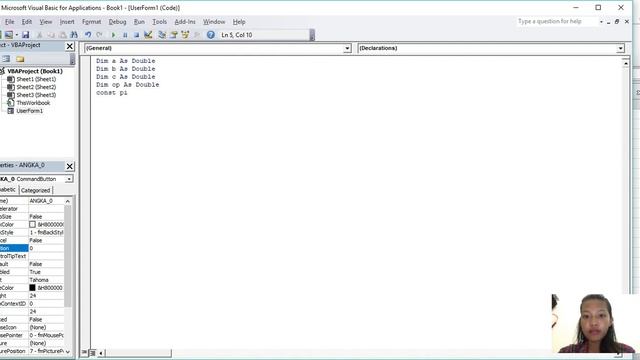
Task: Open the Help menu
Action: click(x=239, y=22)
